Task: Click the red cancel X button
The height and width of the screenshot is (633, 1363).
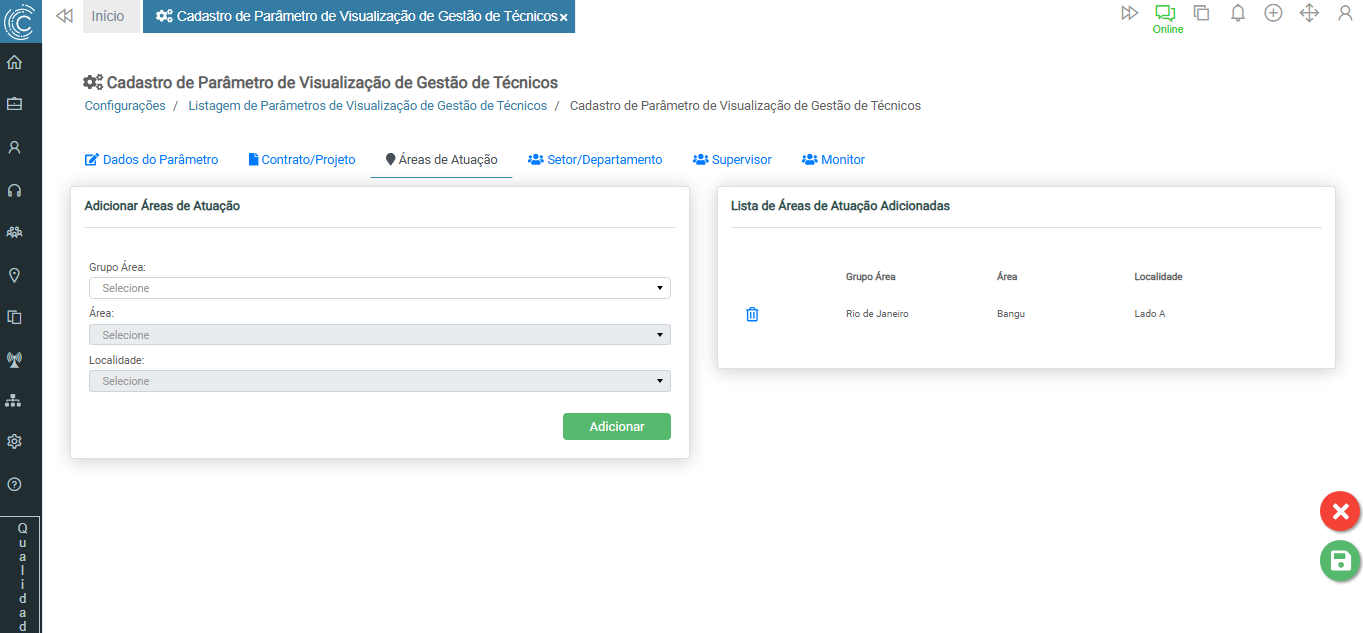Action: pos(1339,512)
